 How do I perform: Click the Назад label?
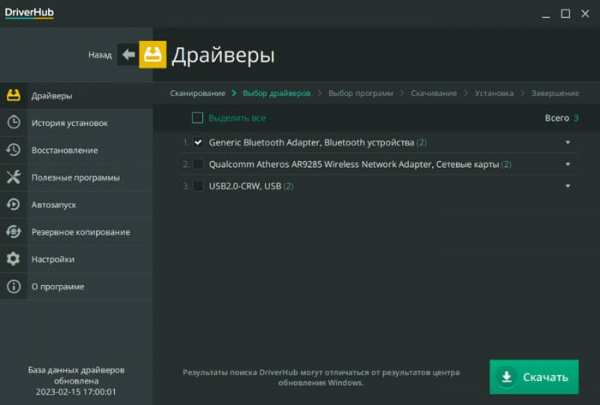pyautogui.click(x=100, y=55)
